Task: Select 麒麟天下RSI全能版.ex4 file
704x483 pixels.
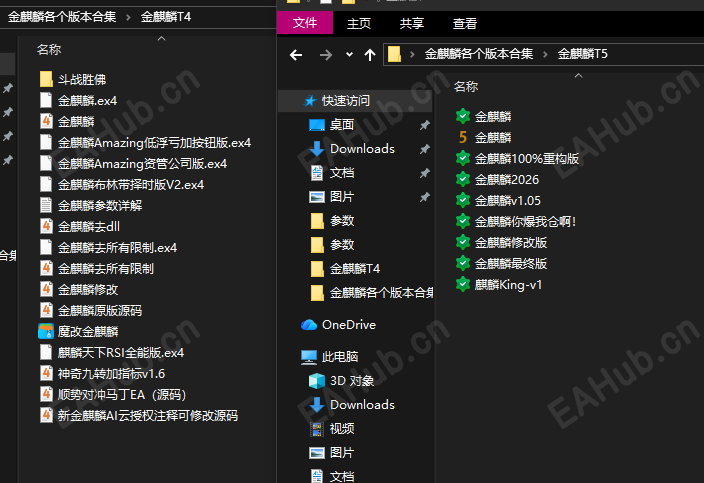Action: pyautogui.click(x=111, y=353)
